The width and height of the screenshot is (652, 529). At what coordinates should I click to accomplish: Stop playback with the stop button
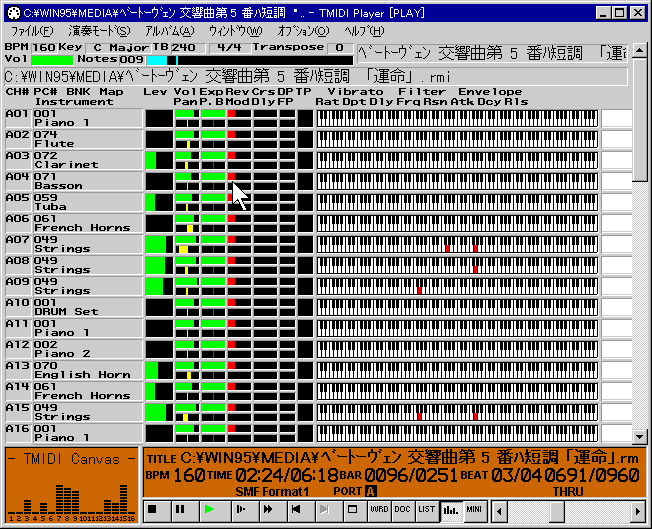point(157,510)
